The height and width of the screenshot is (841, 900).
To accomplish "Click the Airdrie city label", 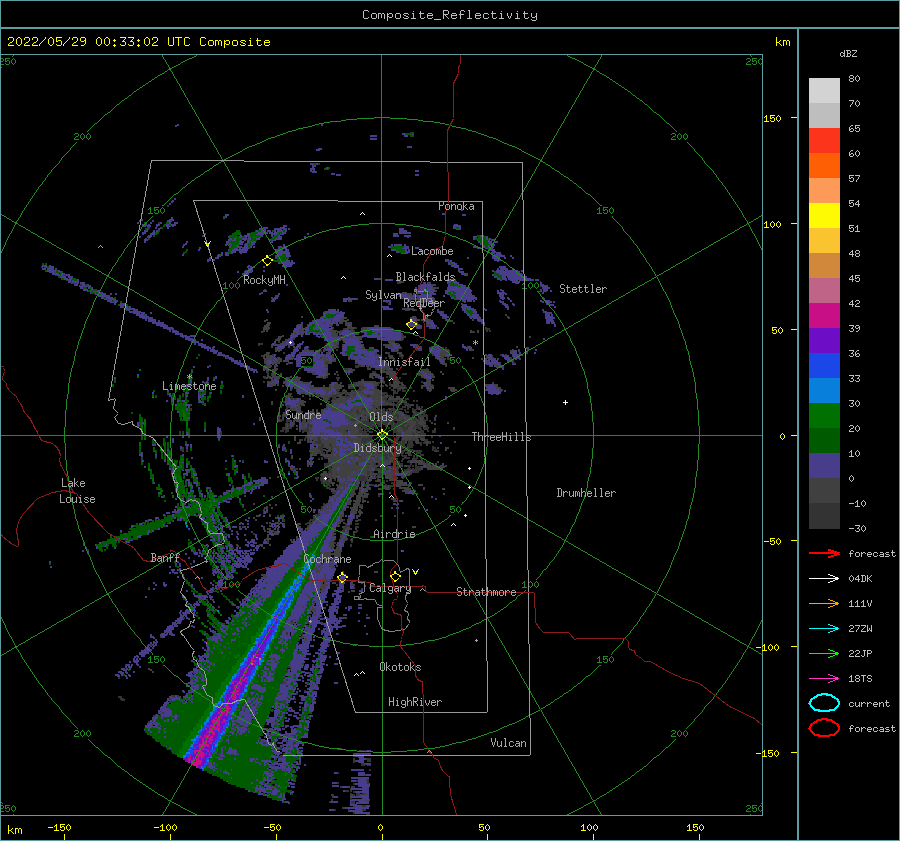I will tap(394, 534).
